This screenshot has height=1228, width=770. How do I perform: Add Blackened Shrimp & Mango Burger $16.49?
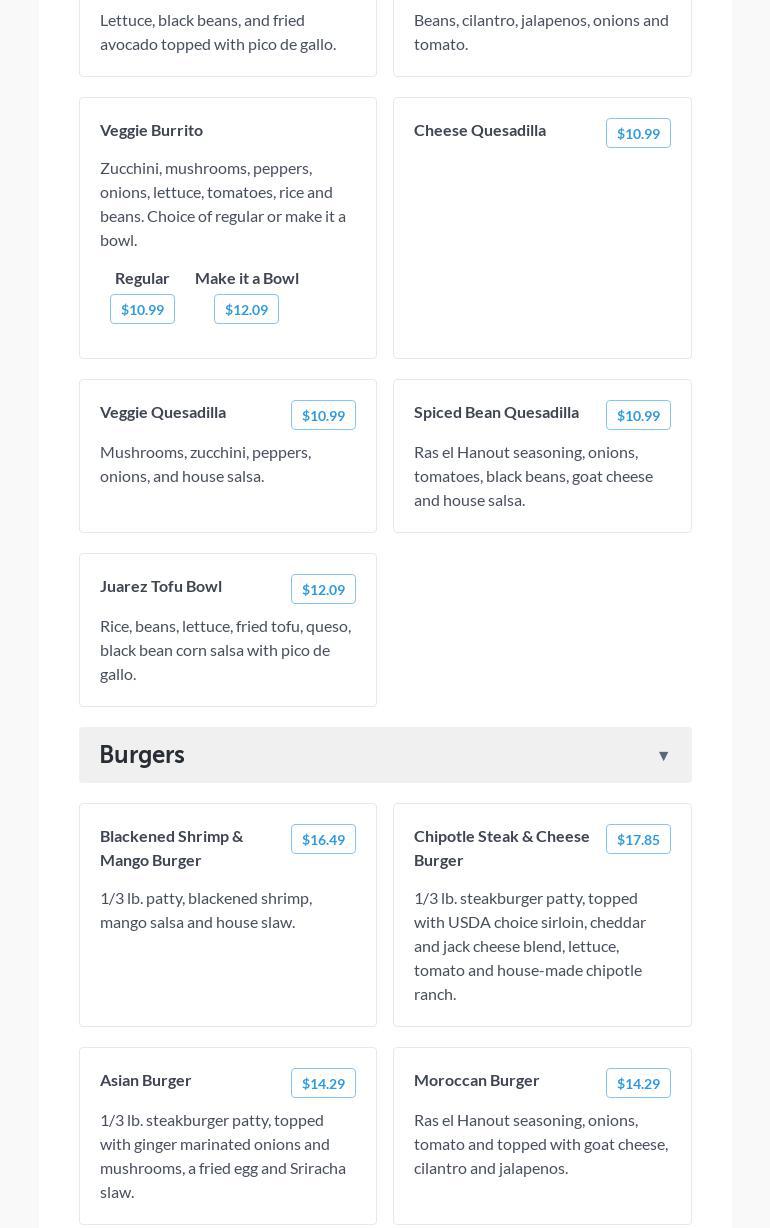(323, 839)
